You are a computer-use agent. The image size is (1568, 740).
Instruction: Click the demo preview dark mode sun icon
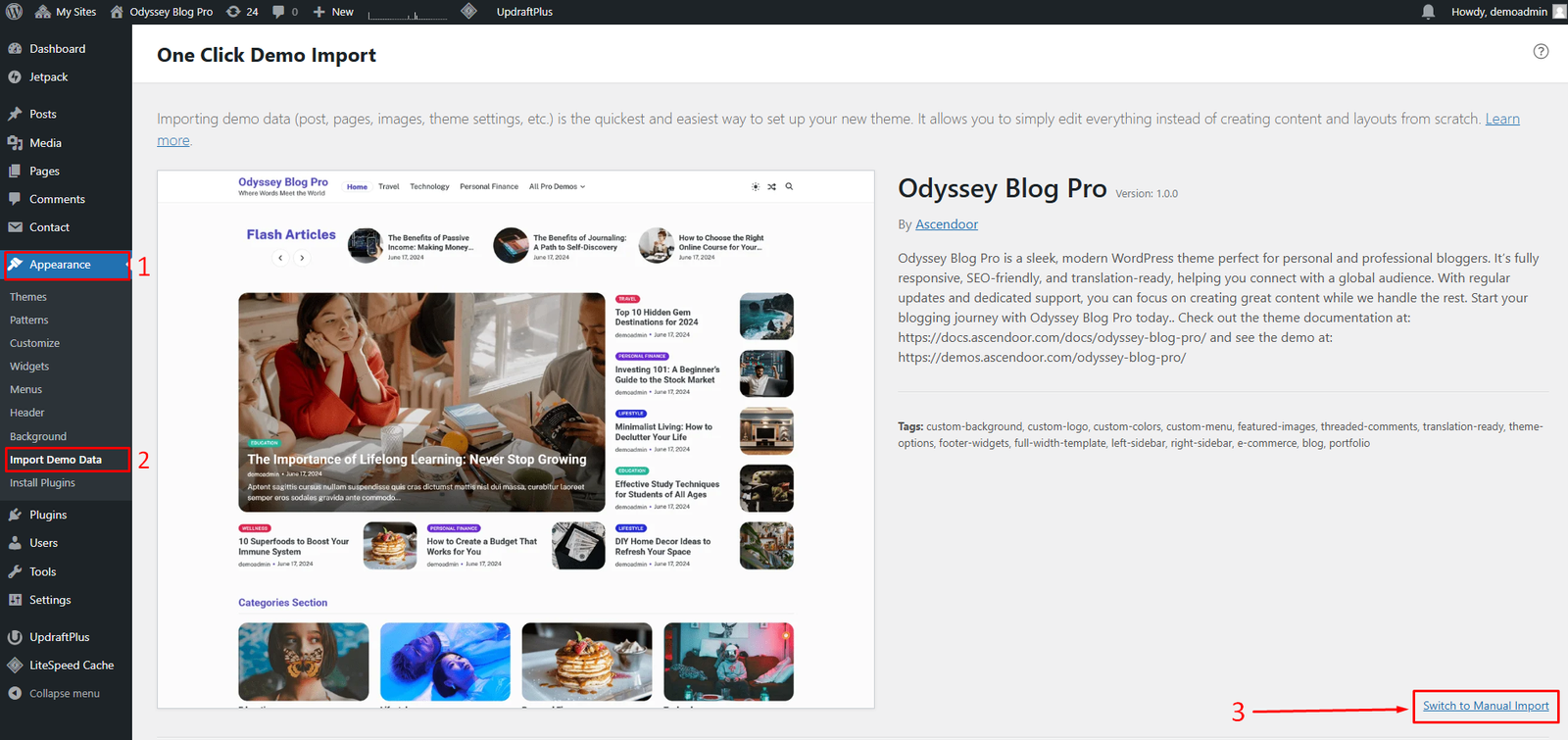(x=756, y=186)
